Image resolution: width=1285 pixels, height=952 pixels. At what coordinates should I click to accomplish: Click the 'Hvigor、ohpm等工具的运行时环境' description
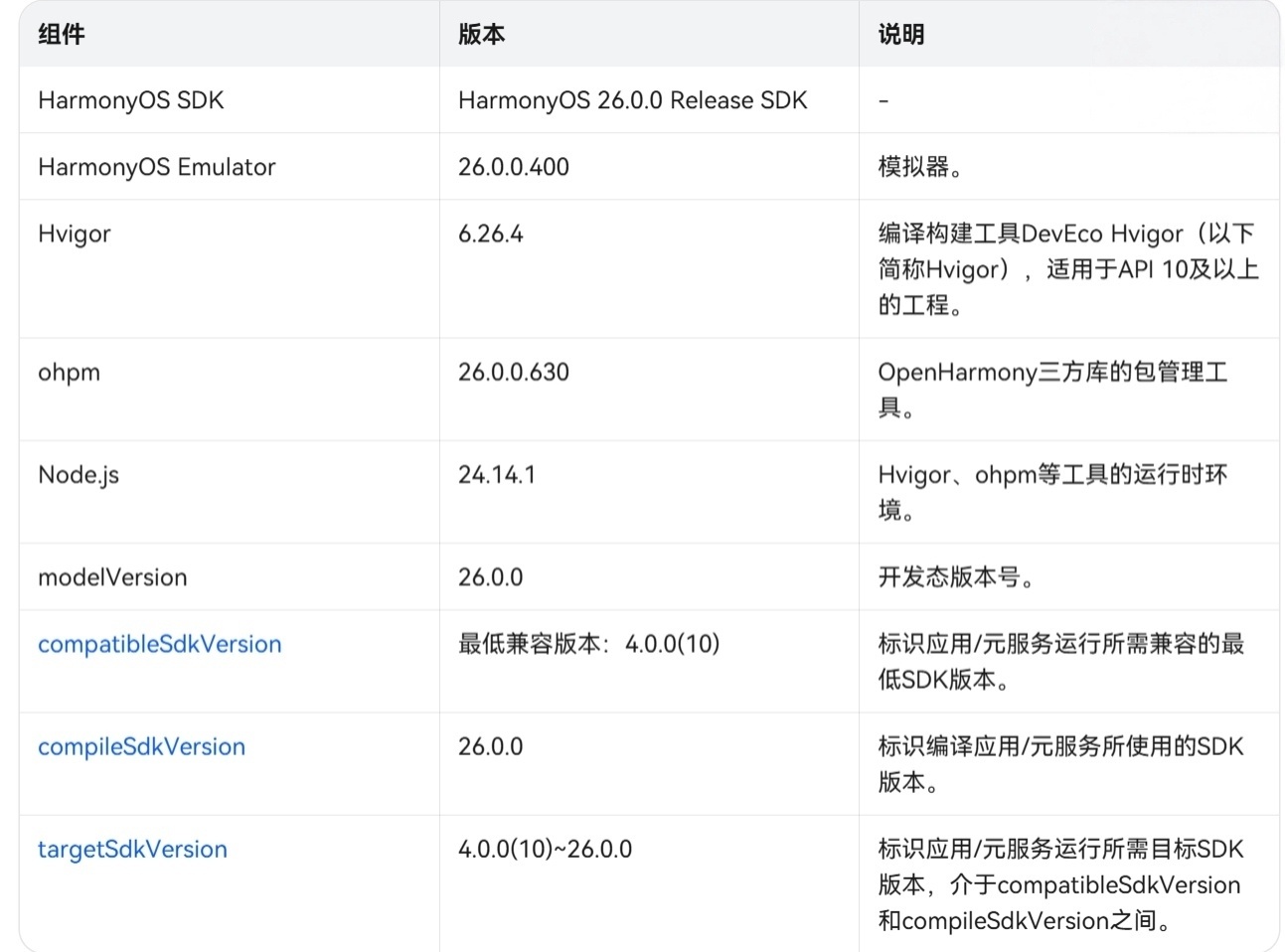[1052, 492]
